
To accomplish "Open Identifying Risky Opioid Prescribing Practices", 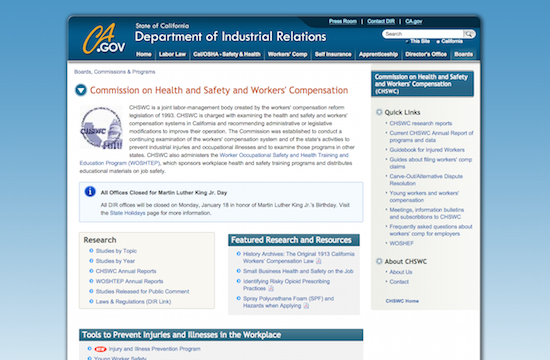I will 286,285.
